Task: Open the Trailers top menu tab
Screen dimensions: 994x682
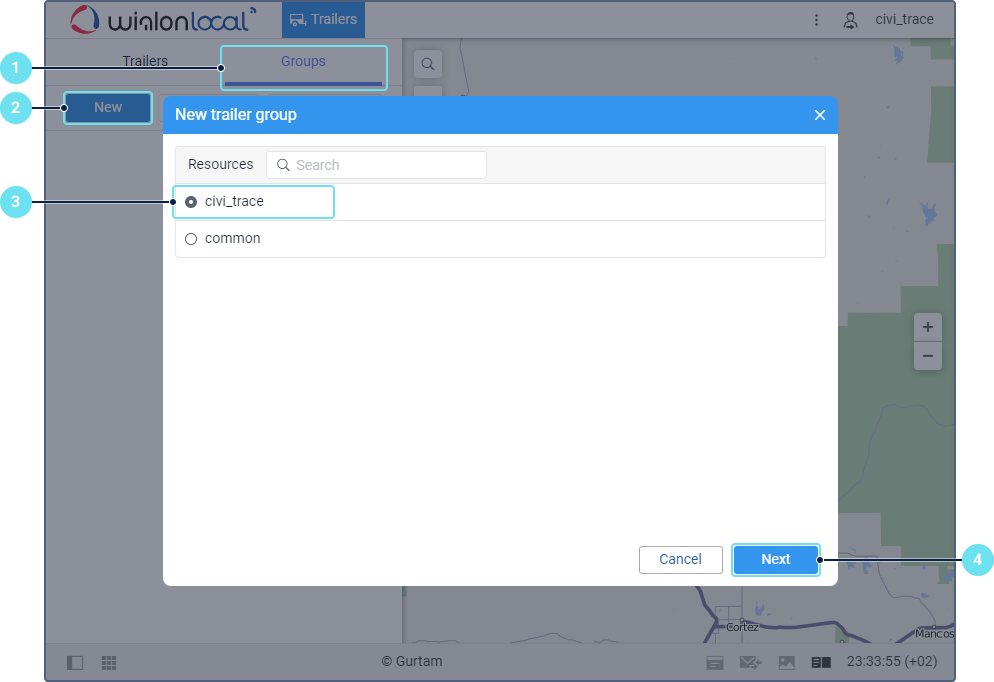Action: click(323, 20)
